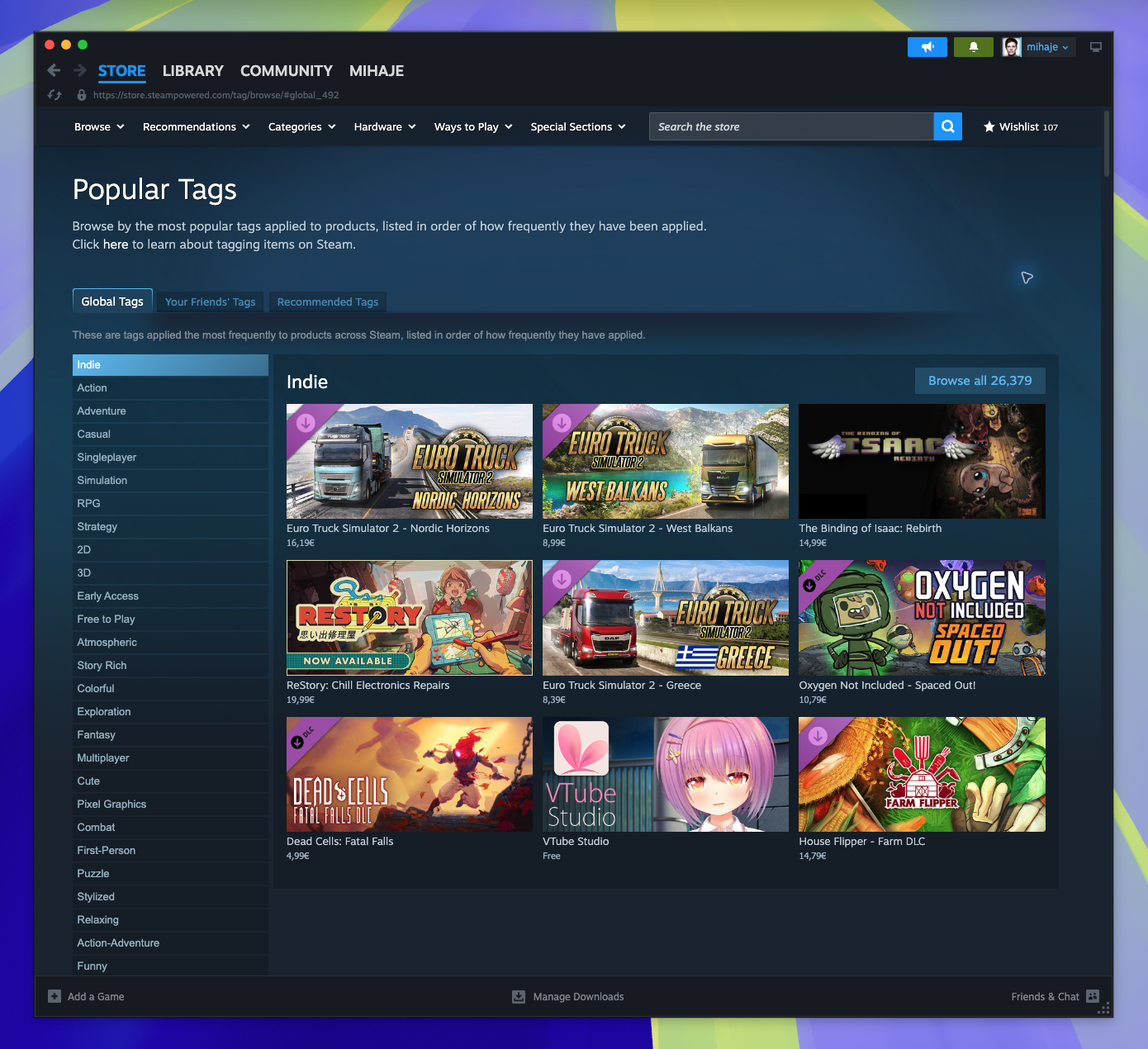This screenshot has height=1049, width=1148.
Task: Expand the Categories menu
Action: tap(302, 126)
